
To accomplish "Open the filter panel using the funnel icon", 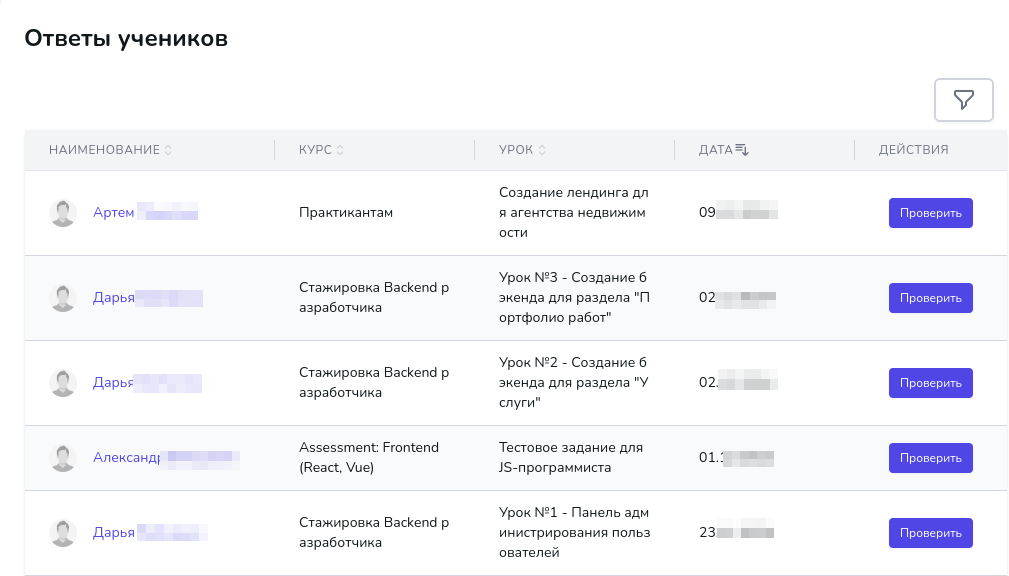I will pyautogui.click(x=962, y=100).
